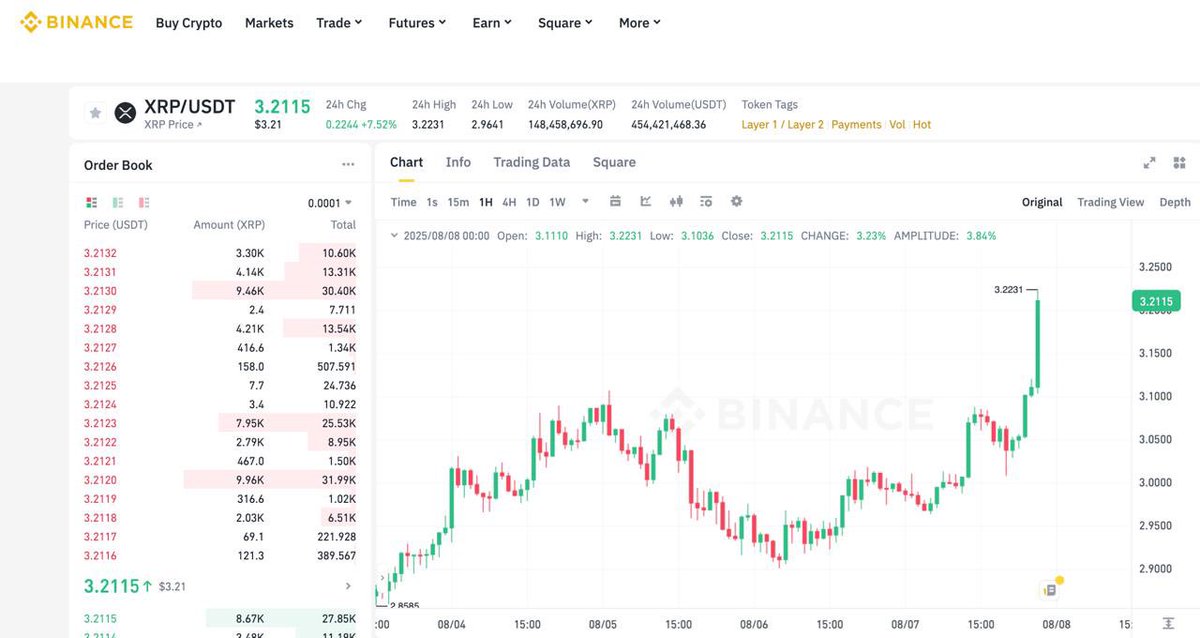This screenshot has height=638, width=1200.
Task: Switch to the Info tab
Action: pos(458,162)
